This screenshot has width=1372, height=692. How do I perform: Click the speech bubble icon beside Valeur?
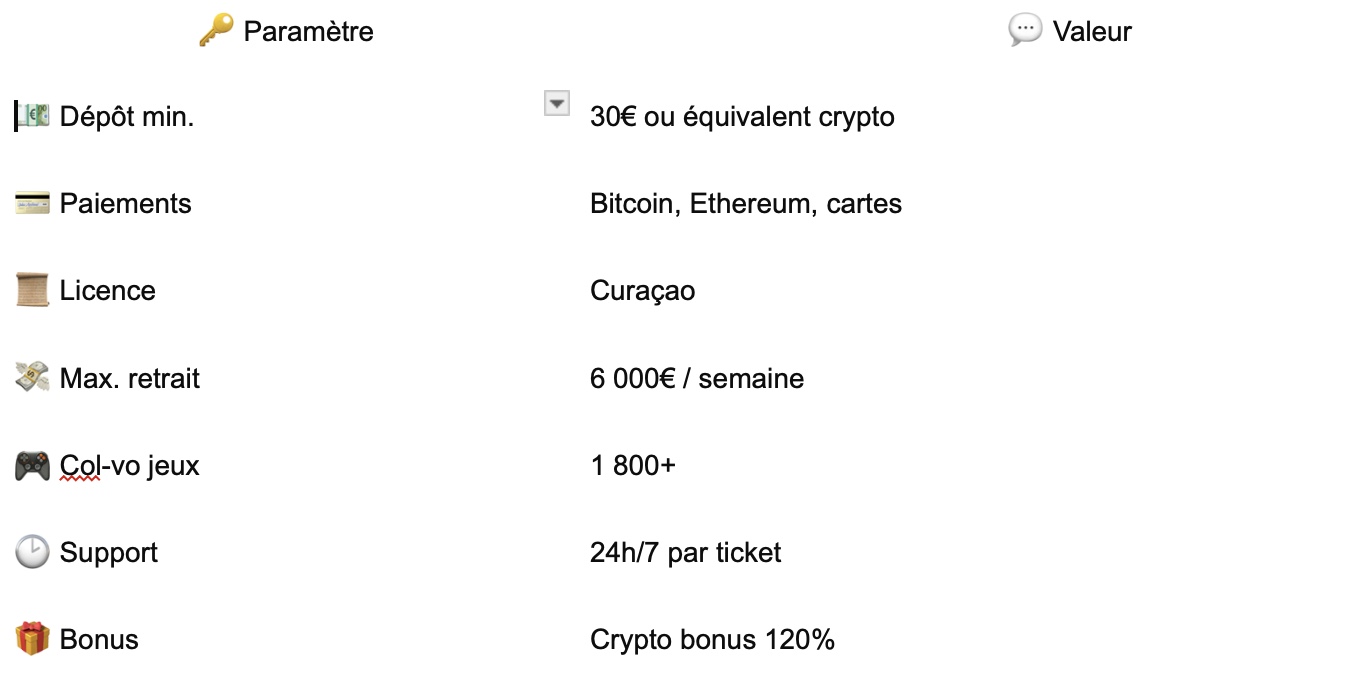tap(1025, 32)
